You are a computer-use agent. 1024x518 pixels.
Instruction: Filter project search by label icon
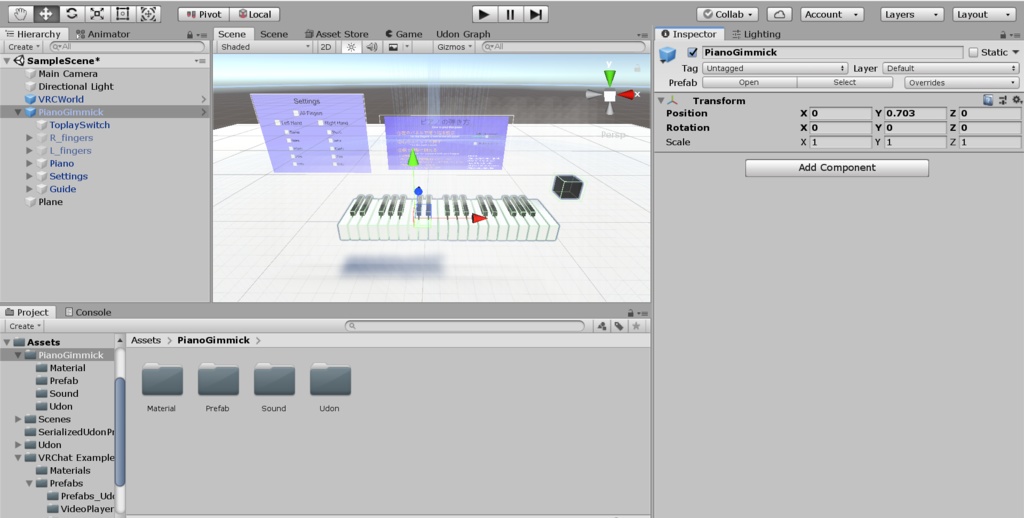click(618, 326)
